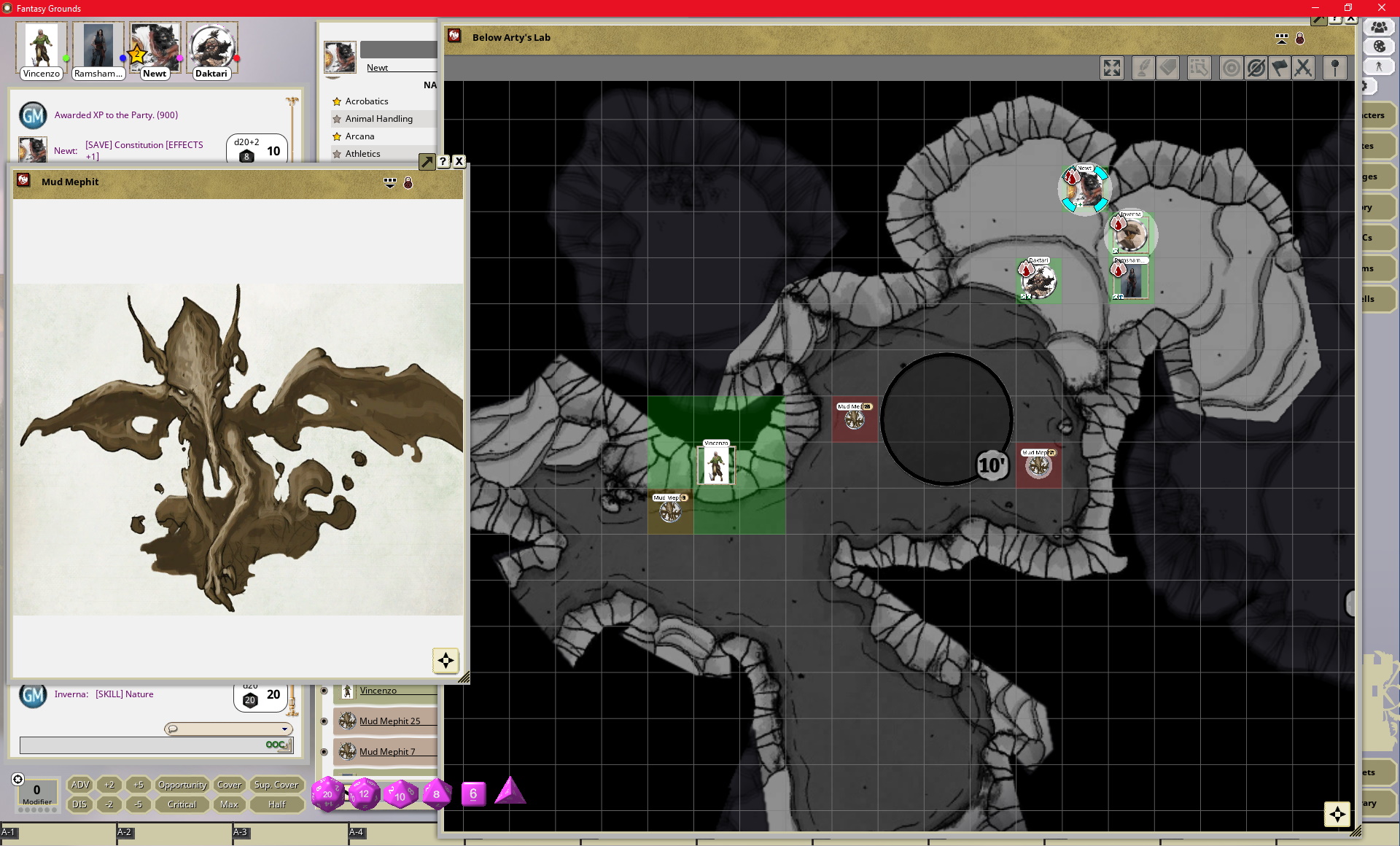Click the [SKILL] Nature roll result in chat
The width and height of the screenshot is (1400, 846).
click(x=124, y=694)
